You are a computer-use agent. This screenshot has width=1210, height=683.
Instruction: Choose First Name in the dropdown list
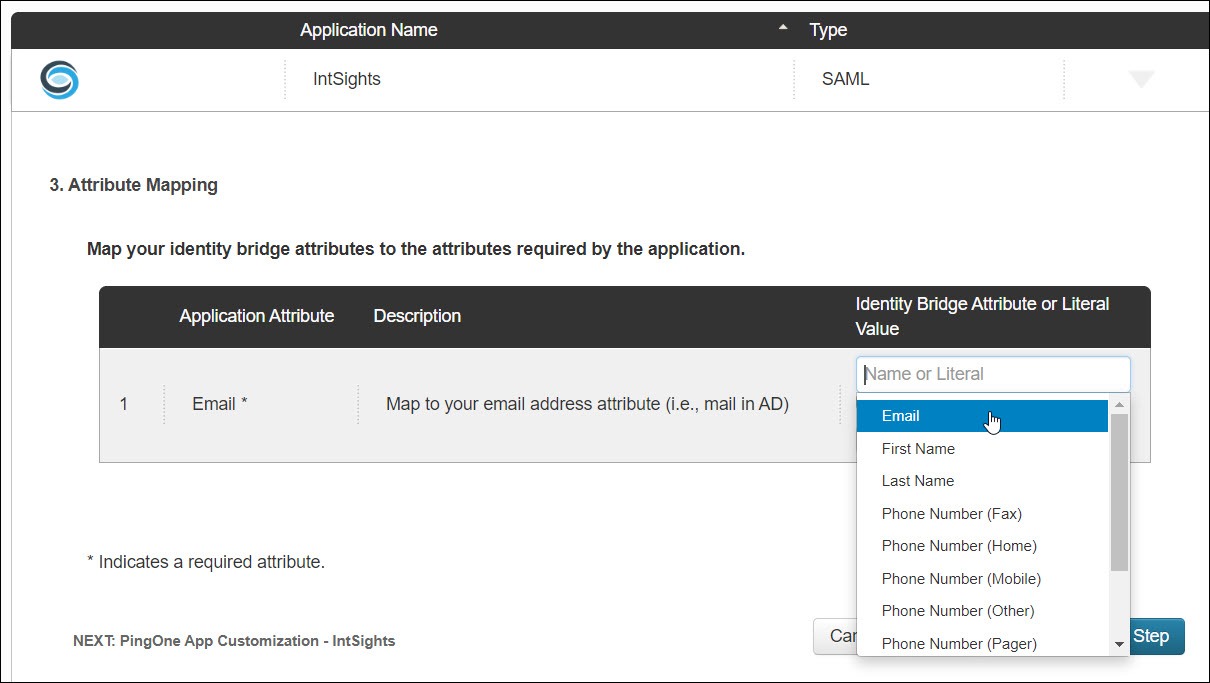coord(918,449)
